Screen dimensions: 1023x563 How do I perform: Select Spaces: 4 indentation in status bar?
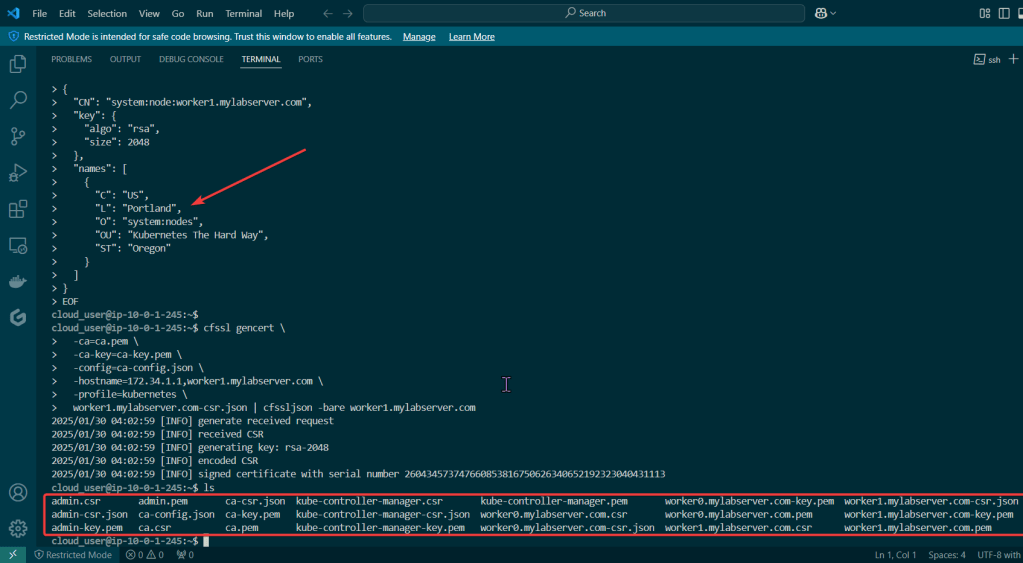click(946, 554)
